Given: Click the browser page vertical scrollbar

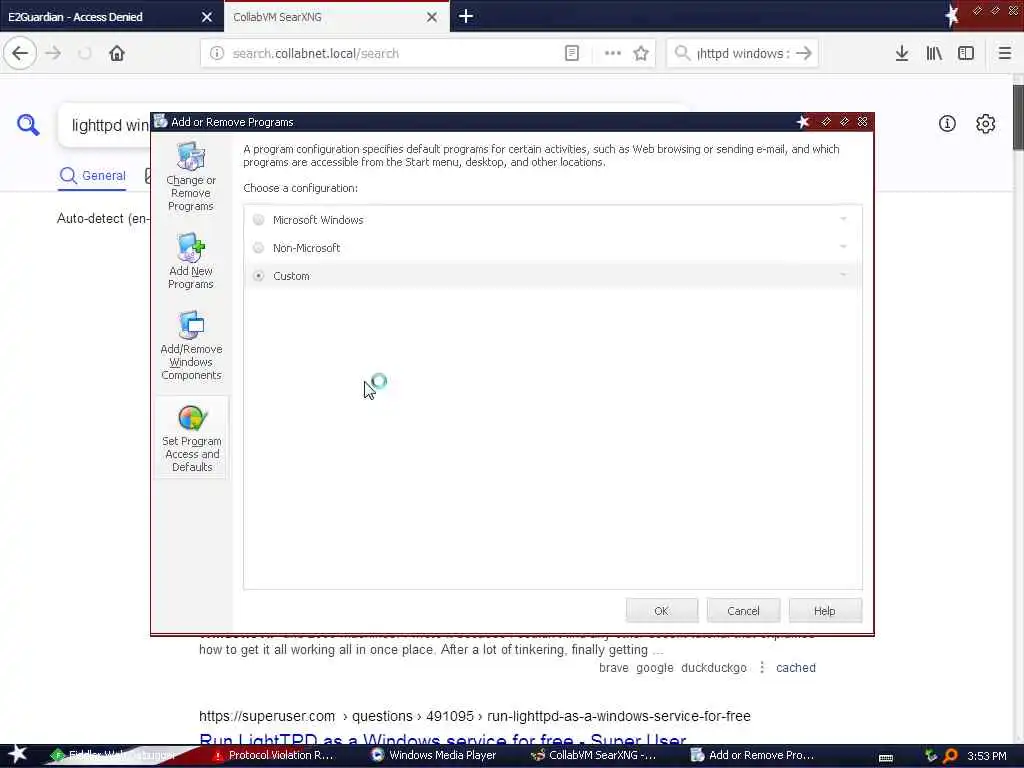Looking at the screenshot, I should pos(1017,118).
